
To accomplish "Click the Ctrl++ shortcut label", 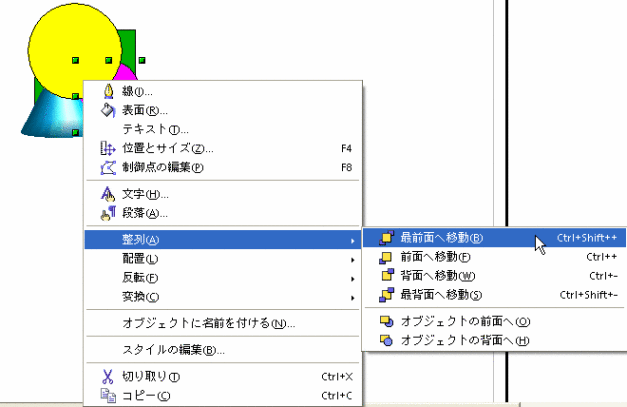I will tap(601, 257).
